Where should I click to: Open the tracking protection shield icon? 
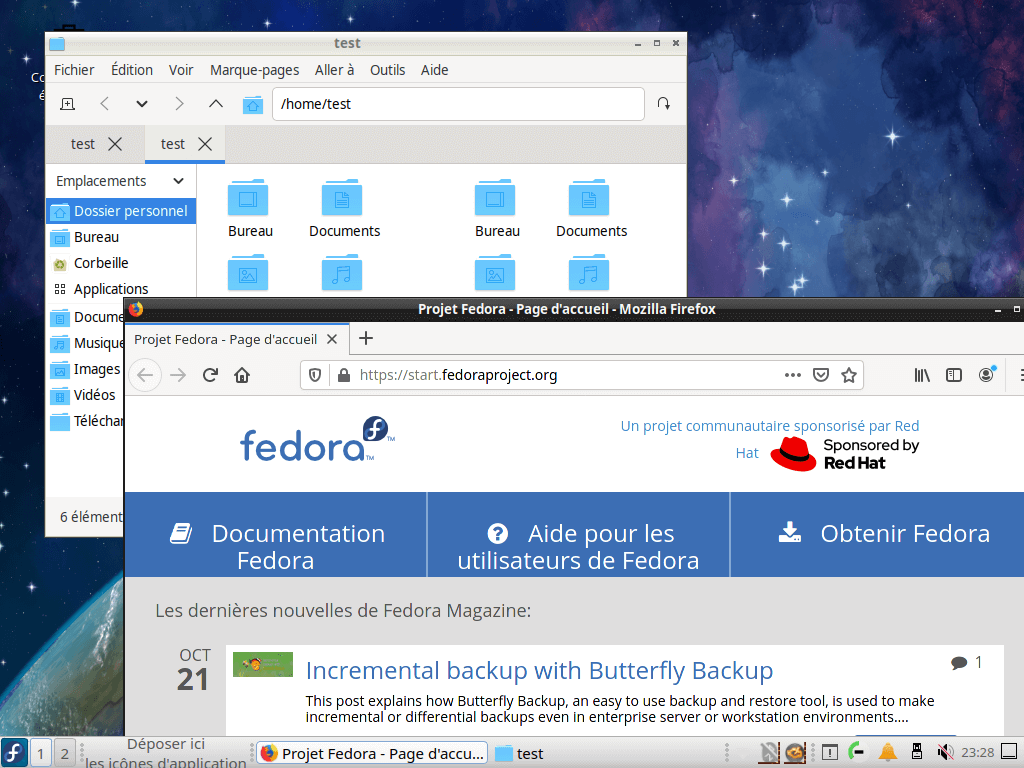point(315,375)
